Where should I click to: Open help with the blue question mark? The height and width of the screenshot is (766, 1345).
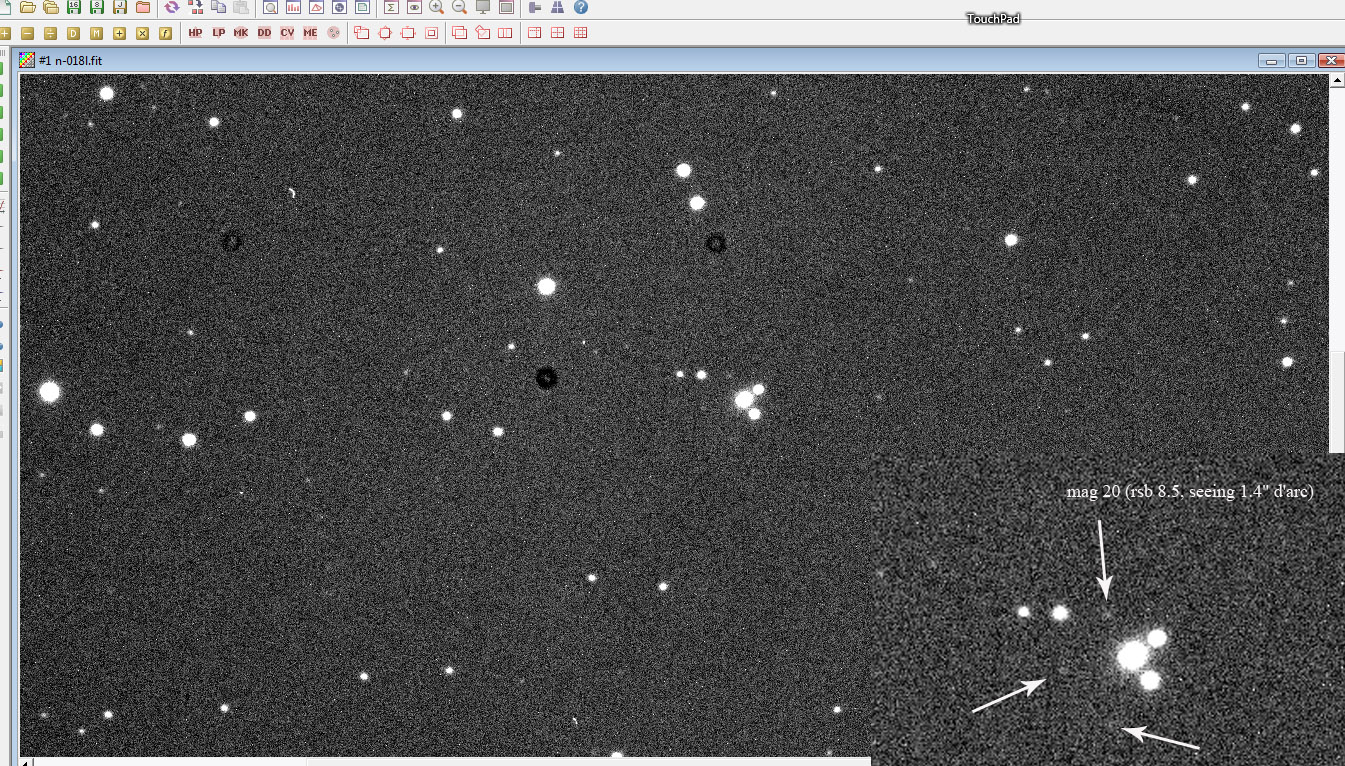coord(581,7)
